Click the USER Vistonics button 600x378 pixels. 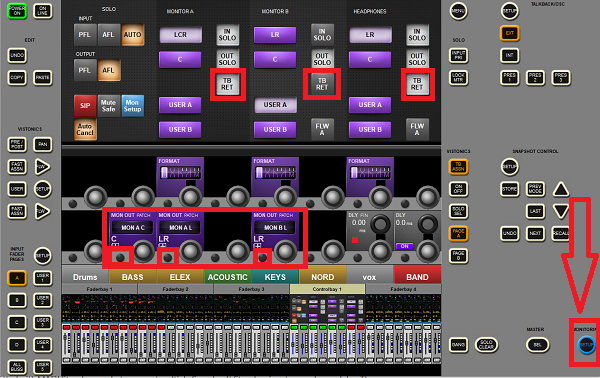[x=17, y=189]
